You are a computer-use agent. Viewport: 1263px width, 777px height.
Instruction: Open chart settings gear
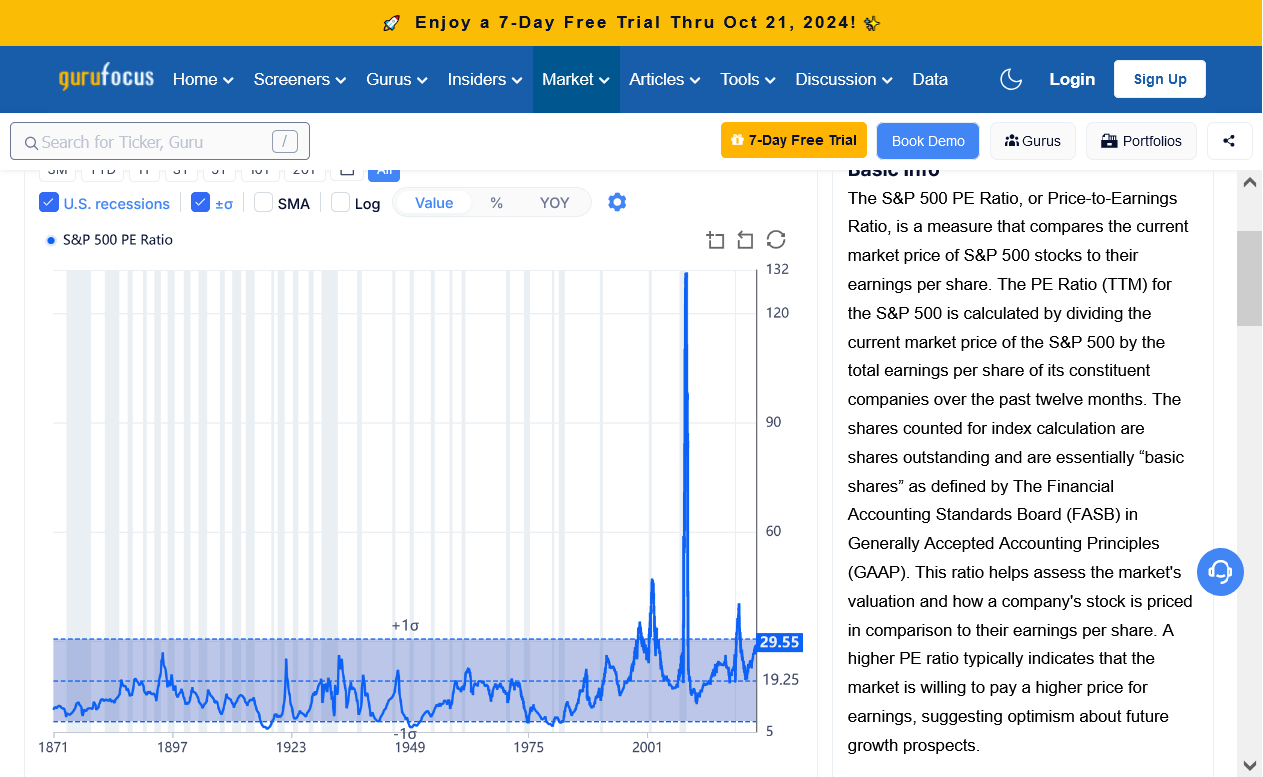[x=617, y=202]
